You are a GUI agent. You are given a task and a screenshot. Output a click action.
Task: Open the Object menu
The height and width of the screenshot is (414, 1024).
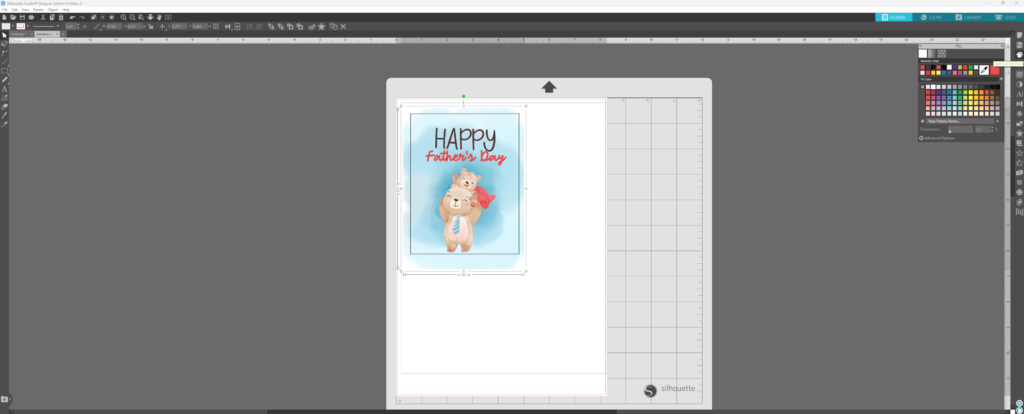coord(51,9)
